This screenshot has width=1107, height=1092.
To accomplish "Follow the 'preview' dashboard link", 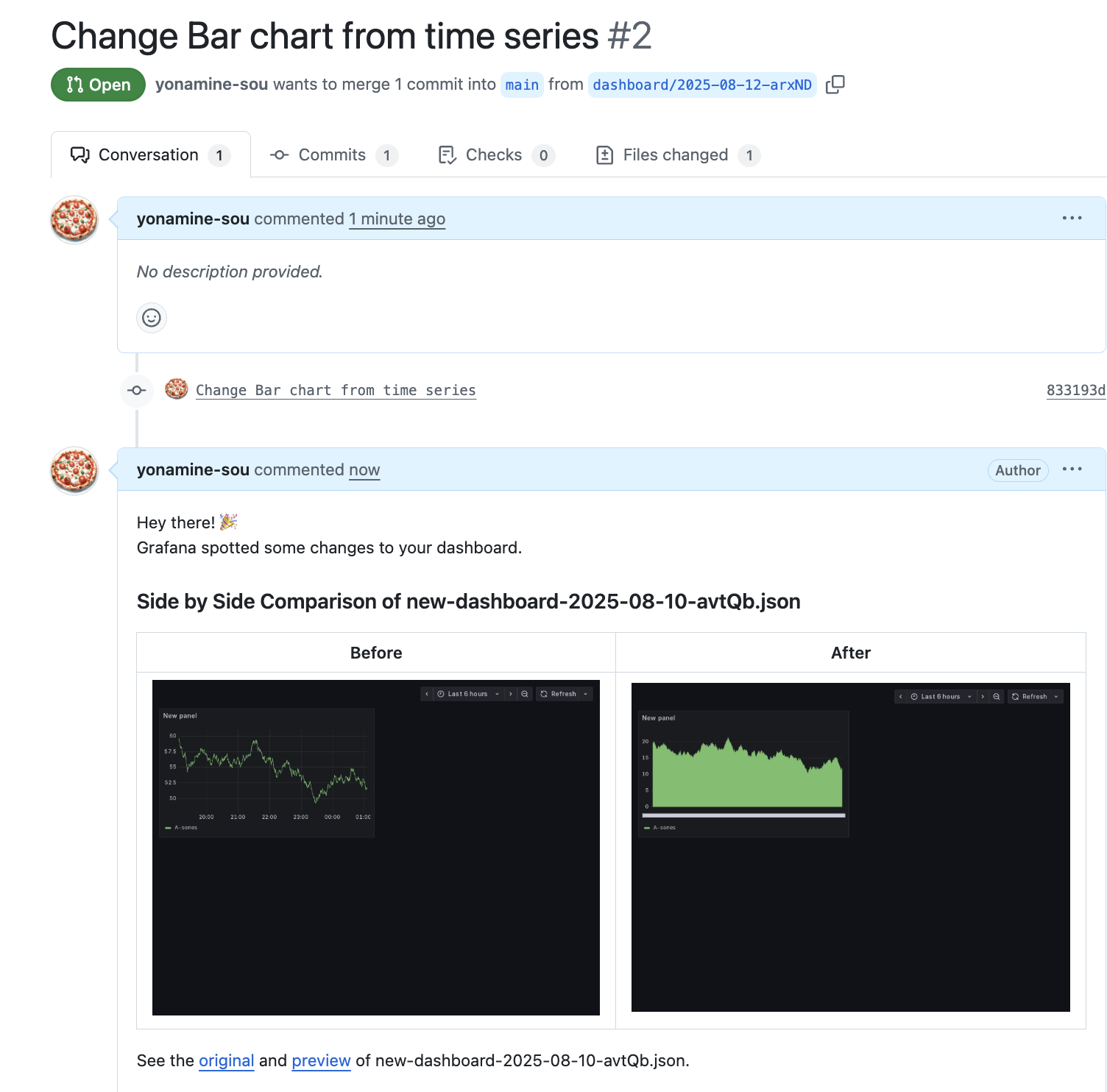I will [321, 1060].
